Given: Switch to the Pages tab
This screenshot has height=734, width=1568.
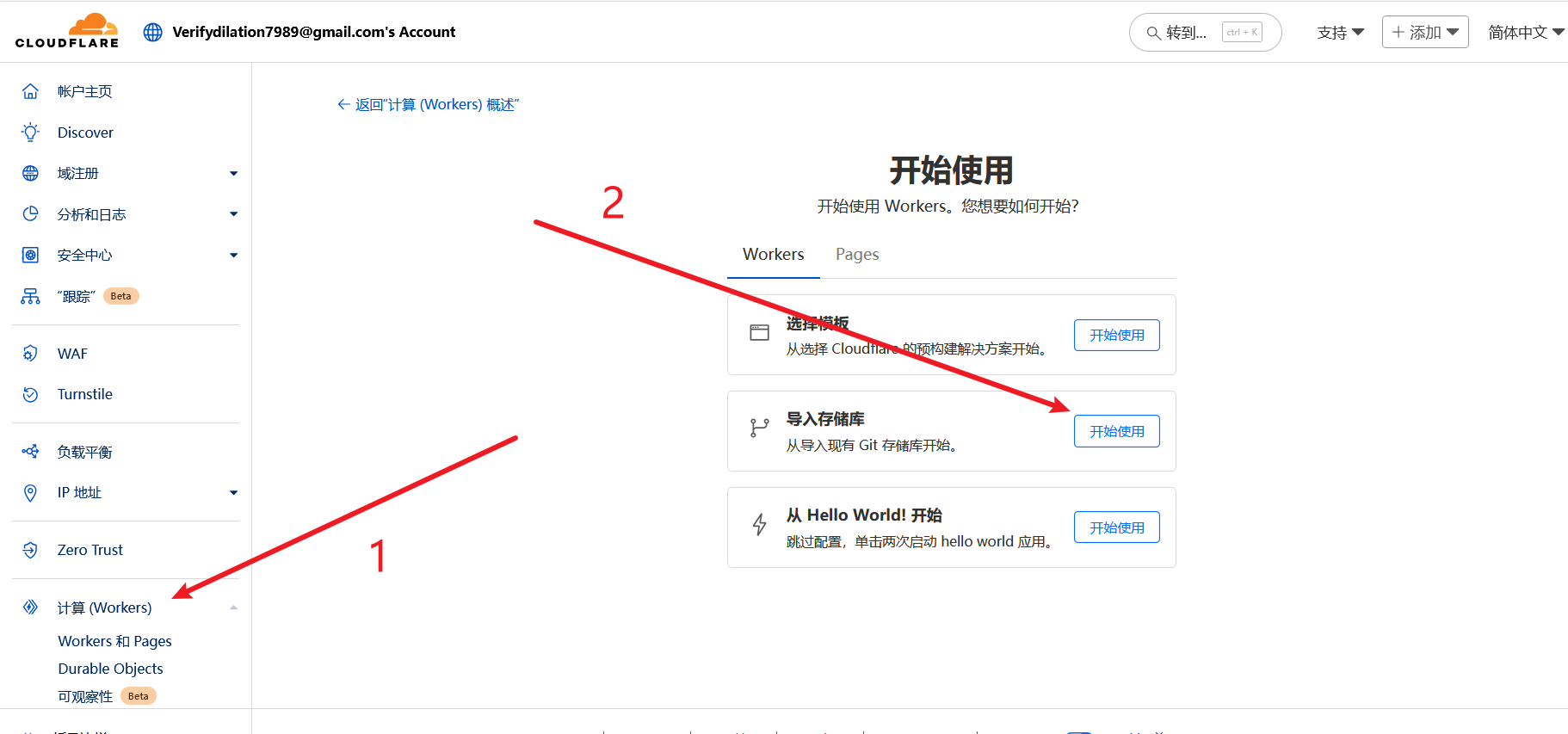Looking at the screenshot, I should click(856, 255).
